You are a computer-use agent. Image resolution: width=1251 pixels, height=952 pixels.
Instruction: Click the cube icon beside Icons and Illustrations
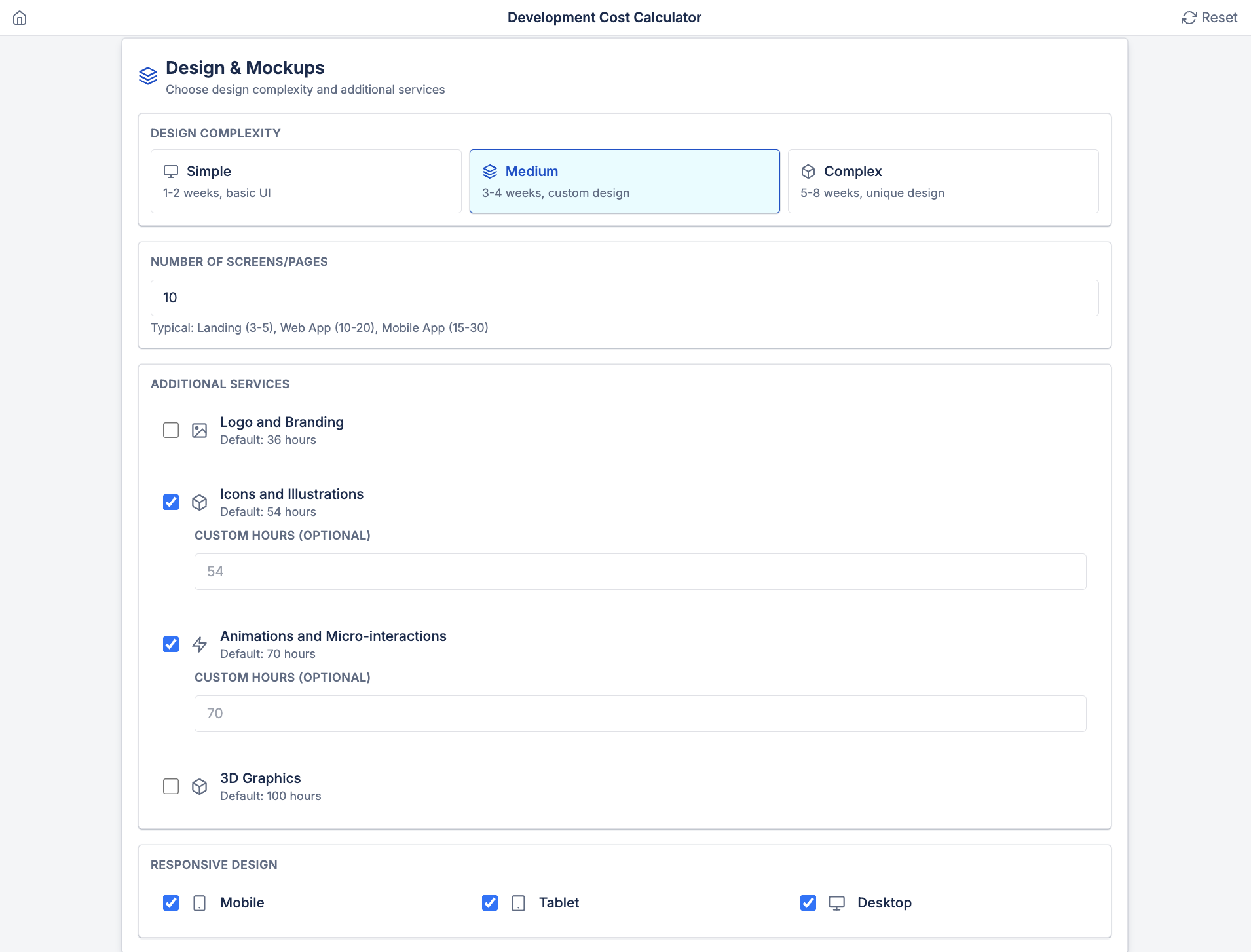tap(199, 502)
